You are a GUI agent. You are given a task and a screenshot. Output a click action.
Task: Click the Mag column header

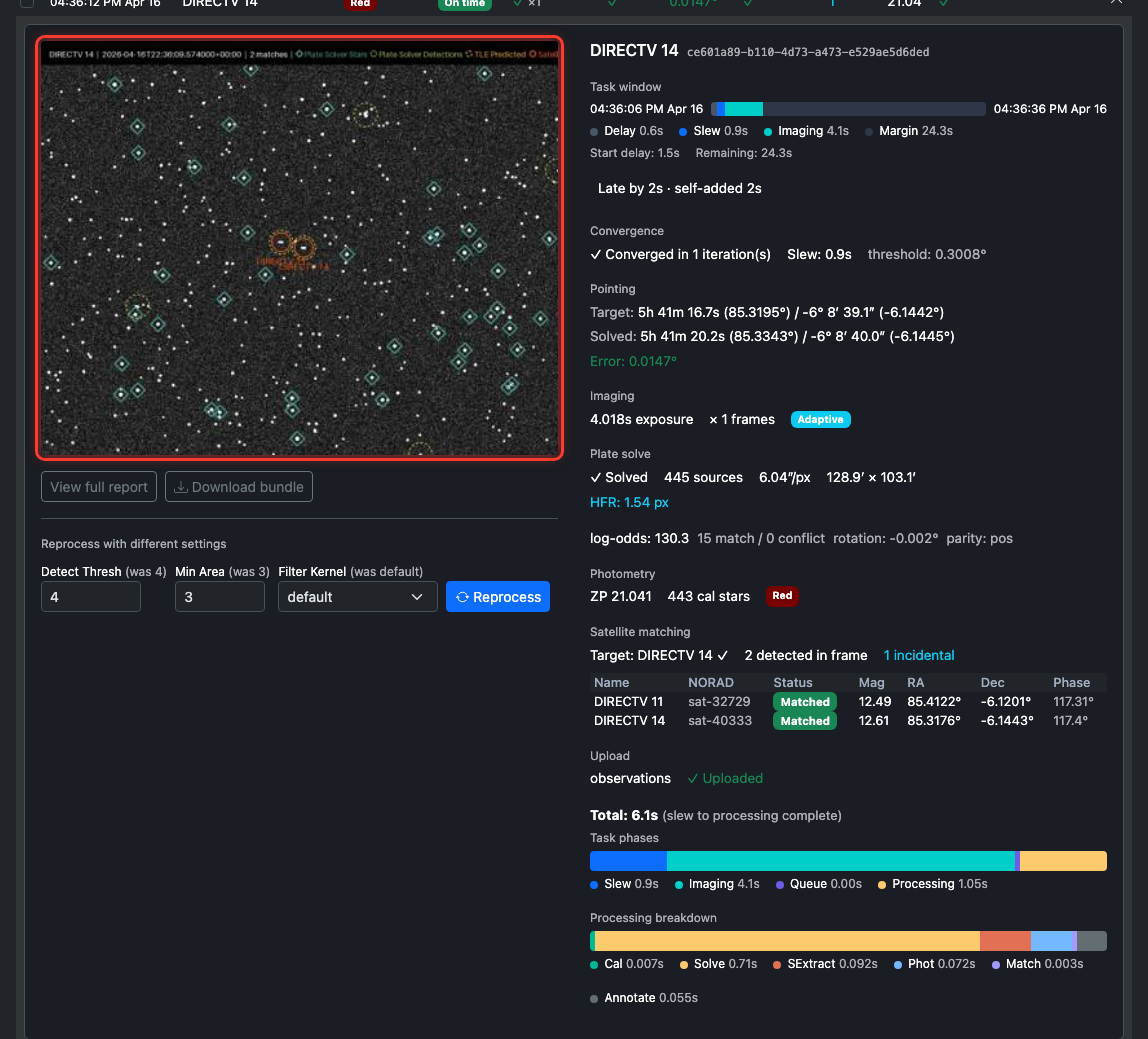[871, 682]
